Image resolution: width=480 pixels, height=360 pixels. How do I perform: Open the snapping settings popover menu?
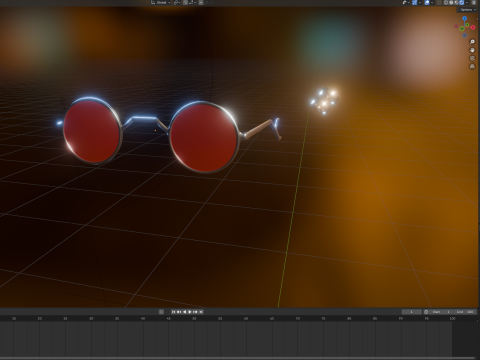coord(192,2)
